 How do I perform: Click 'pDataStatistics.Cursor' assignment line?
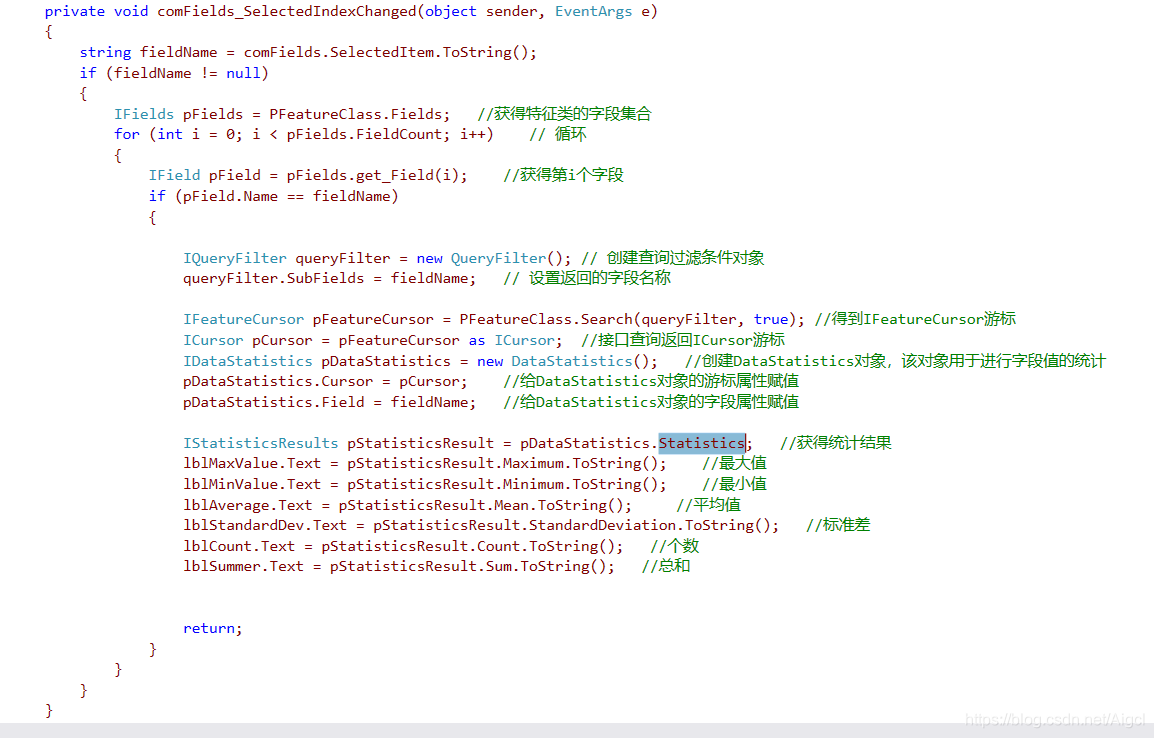[x=325, y=381]
